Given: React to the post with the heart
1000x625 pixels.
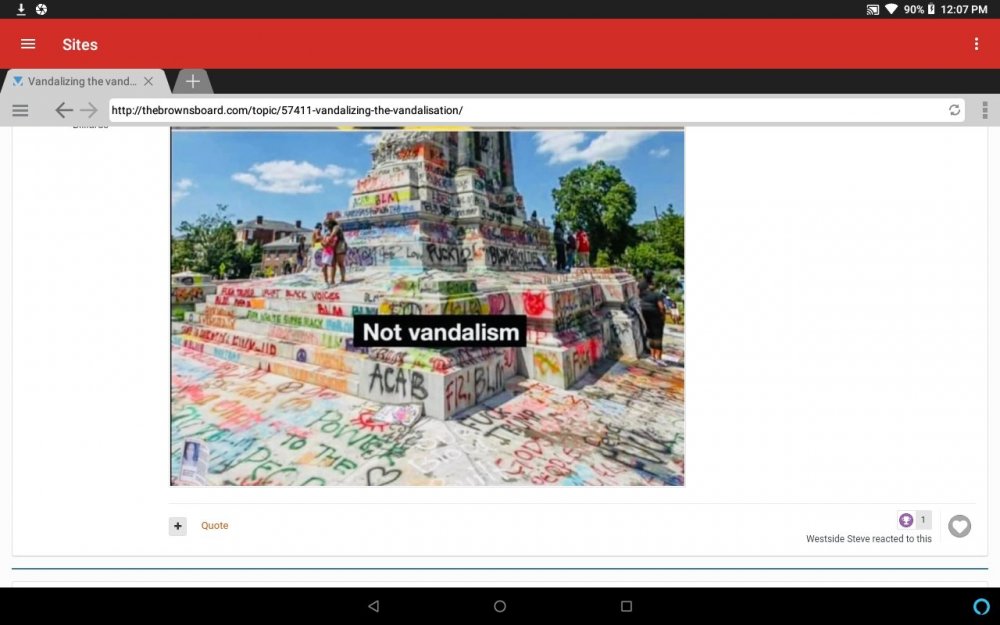Looking at the screenshot, I should pyautogui.click(x=959, y=526).
